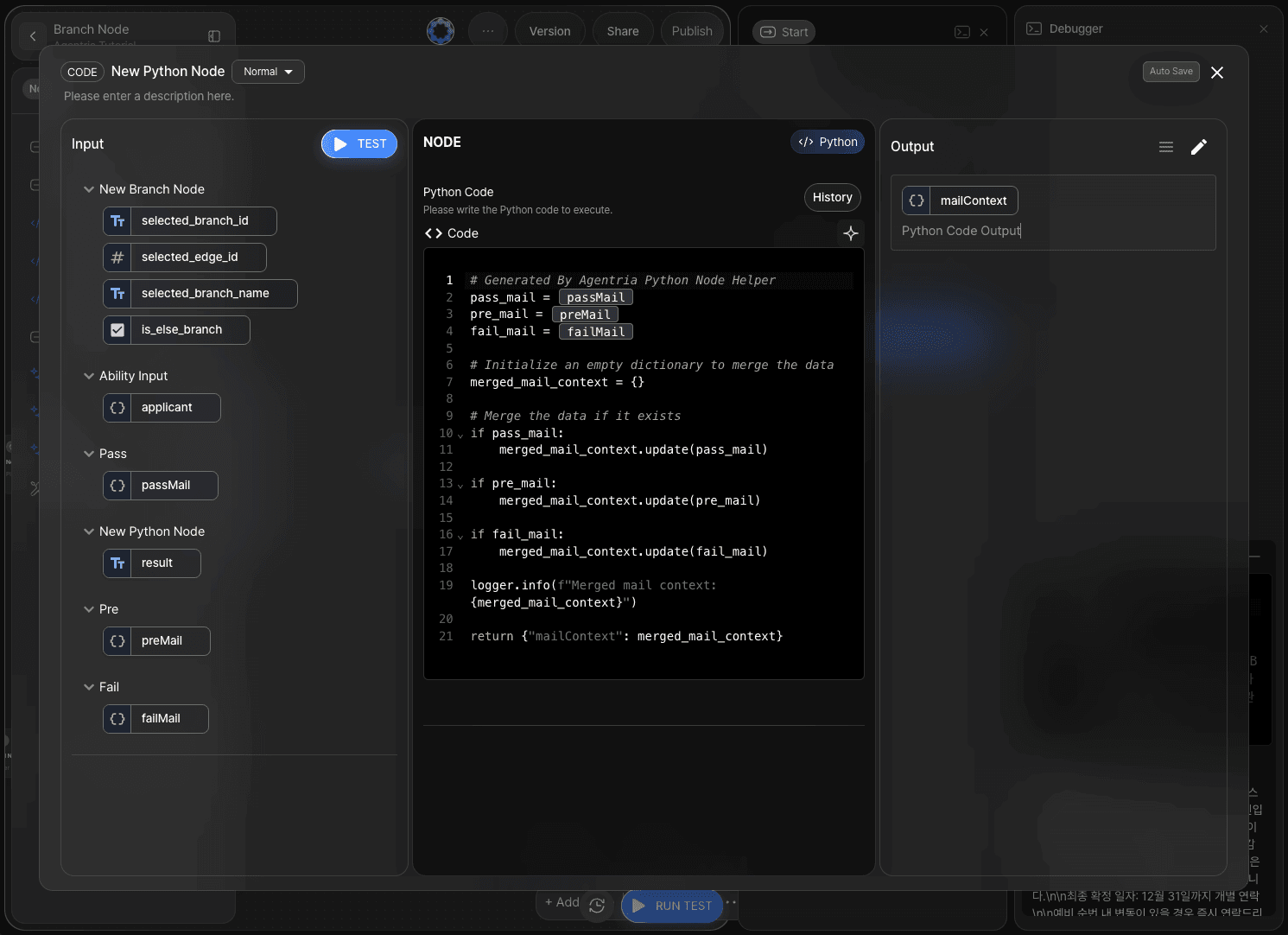Click the Python Code Output description field
1288x935 pixels.
click(962, 231)
